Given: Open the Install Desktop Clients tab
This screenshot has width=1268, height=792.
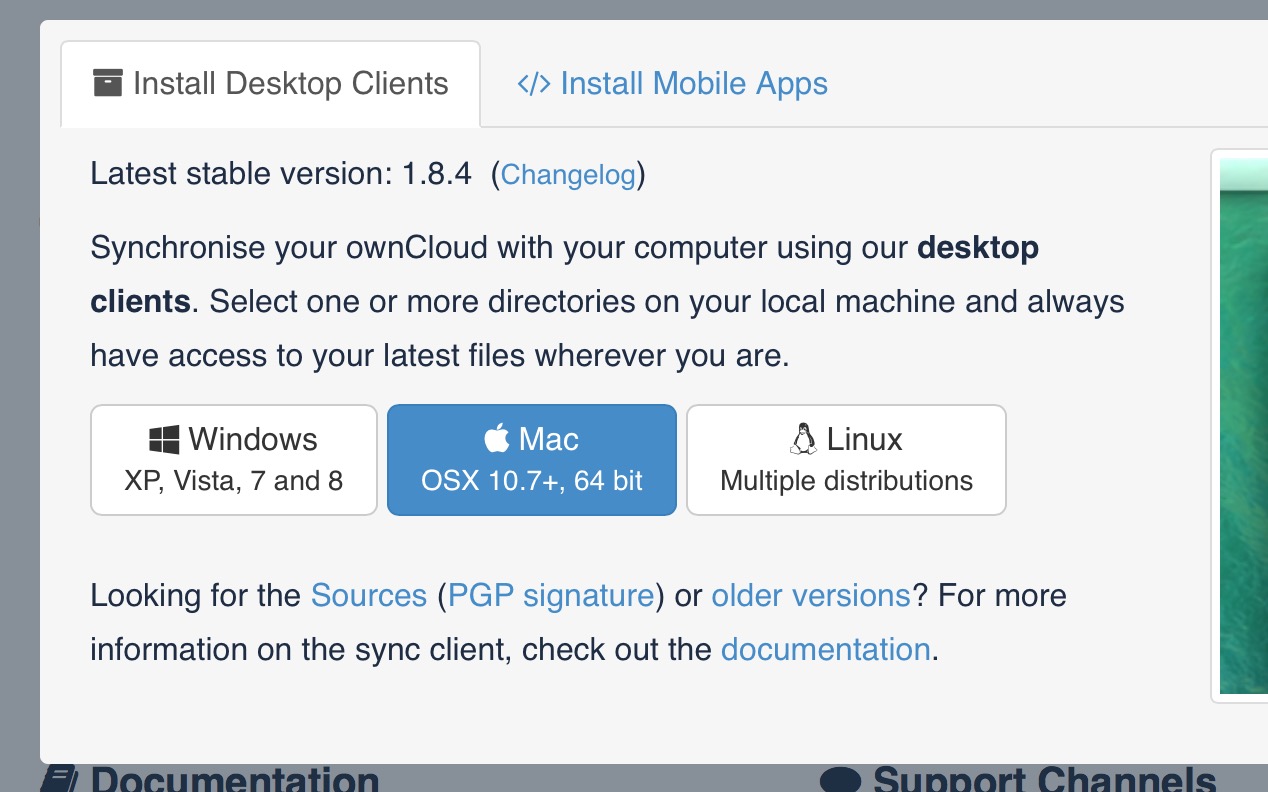Looking at the screenshot, I should tap(270, 84).
